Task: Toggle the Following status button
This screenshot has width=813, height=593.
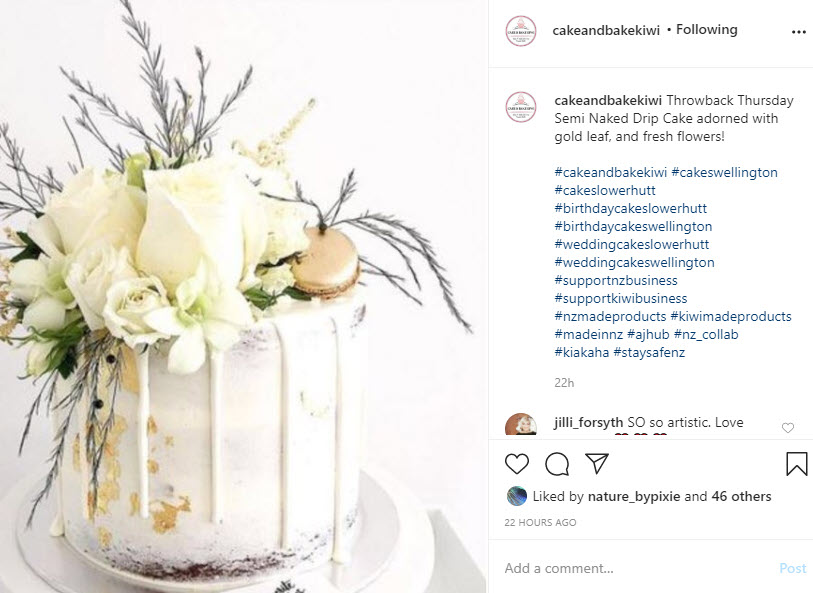Action: pyautogui.click(x=706, y=30)
